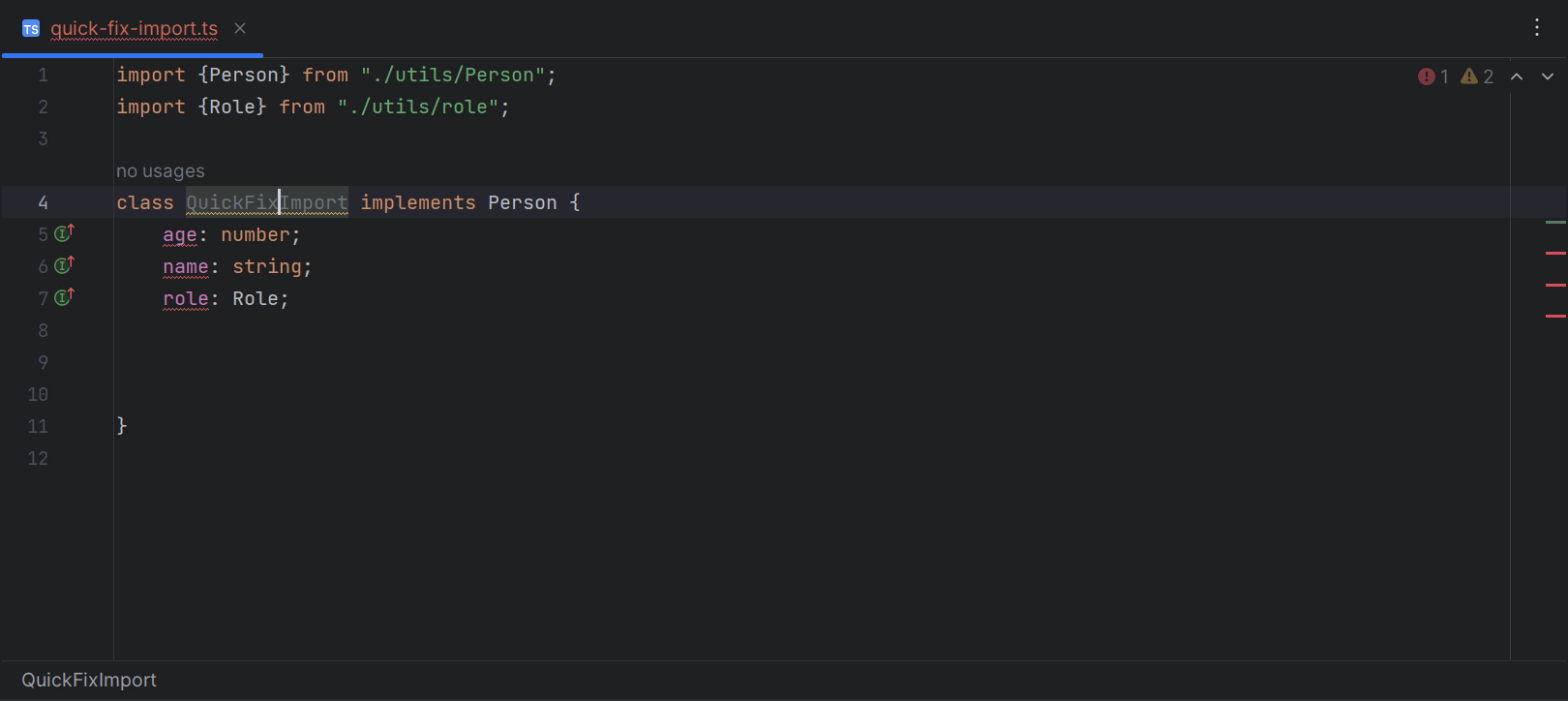Click the implements gutter icon on line 7
Screen dimensions: 1568x701
pos(64,297)
